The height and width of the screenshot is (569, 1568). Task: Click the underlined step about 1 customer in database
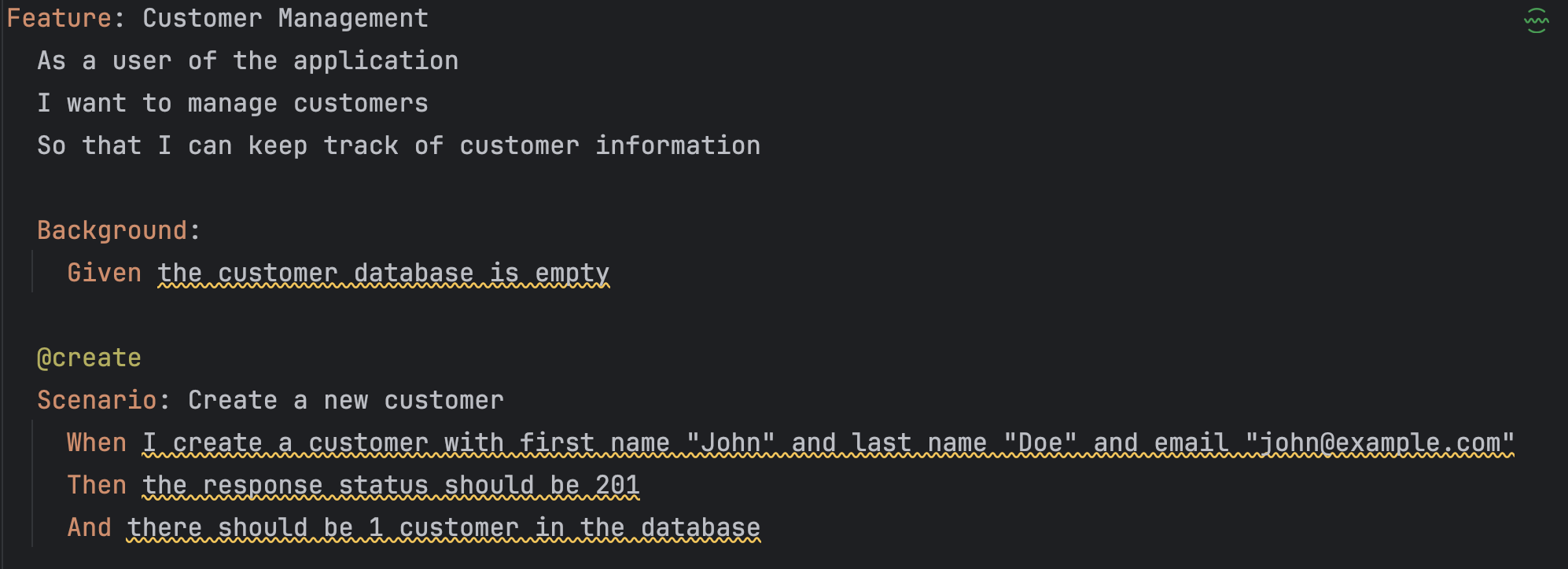coord(444,527)
